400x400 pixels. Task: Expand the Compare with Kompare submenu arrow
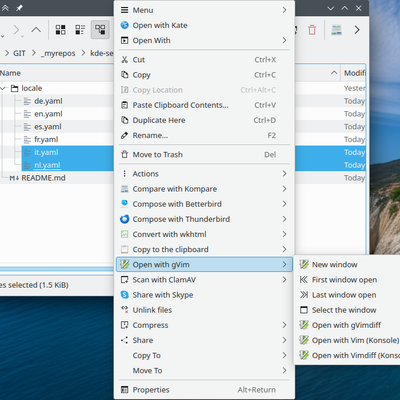point(284,189)
